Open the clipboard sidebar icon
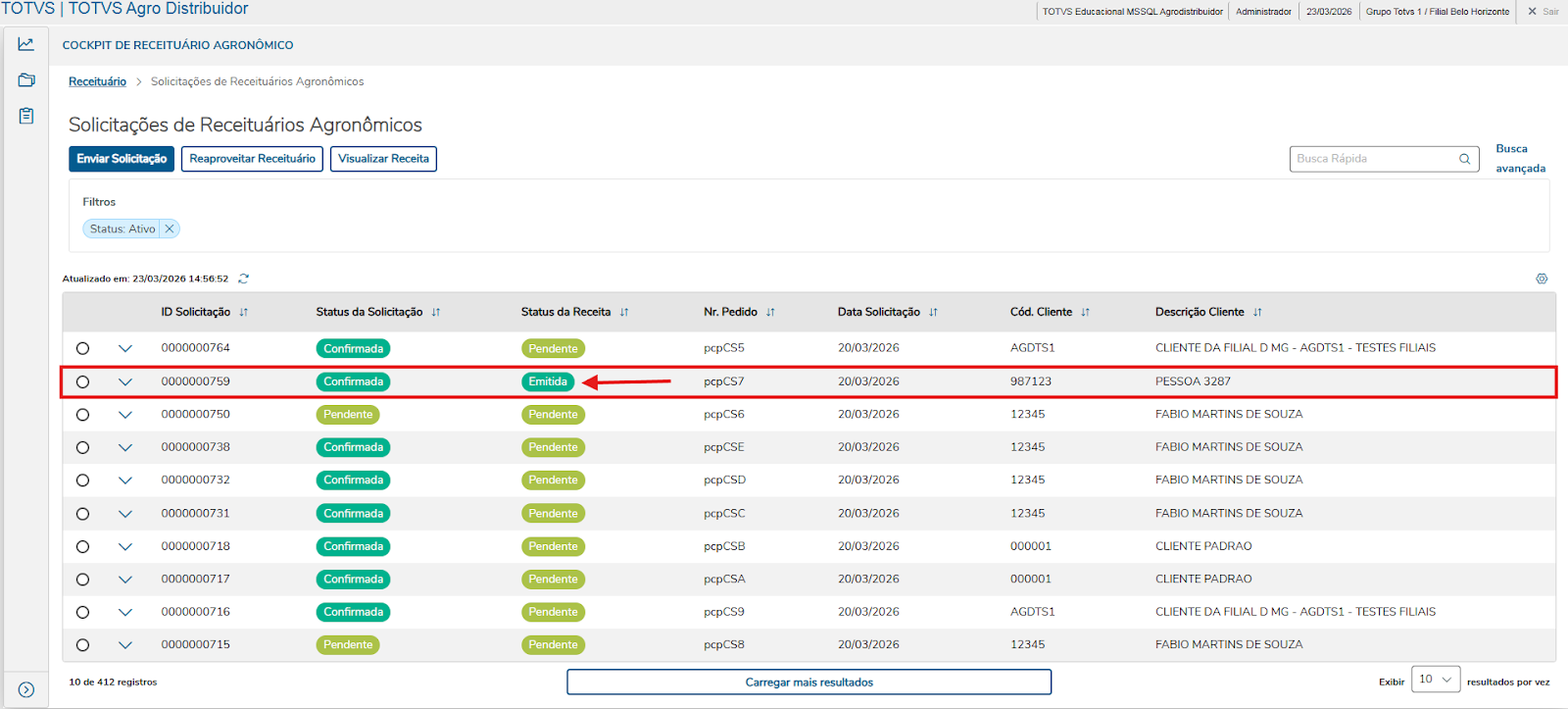 coord(25,116)
